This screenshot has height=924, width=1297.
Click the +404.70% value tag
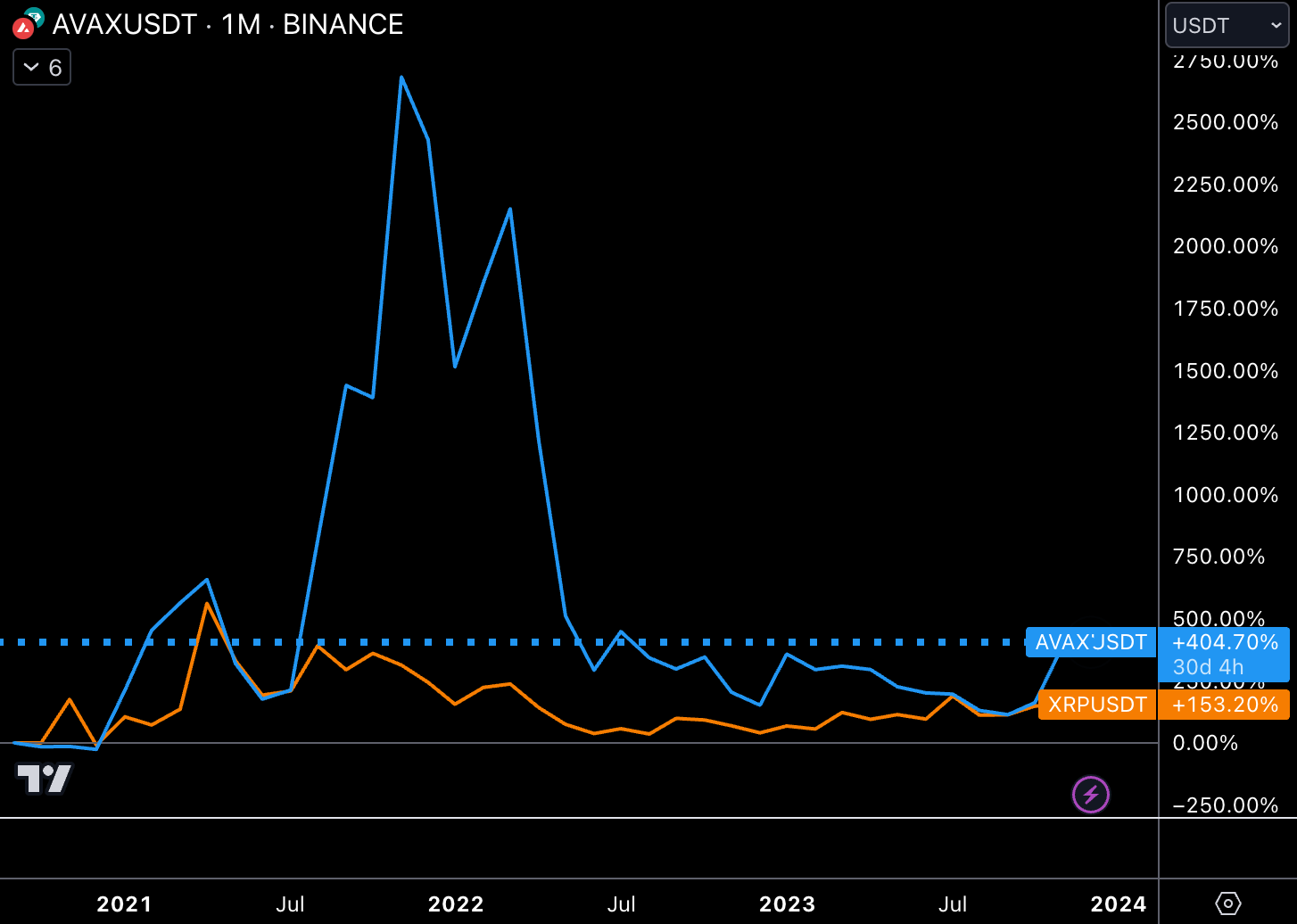(x=1225, y=642)
